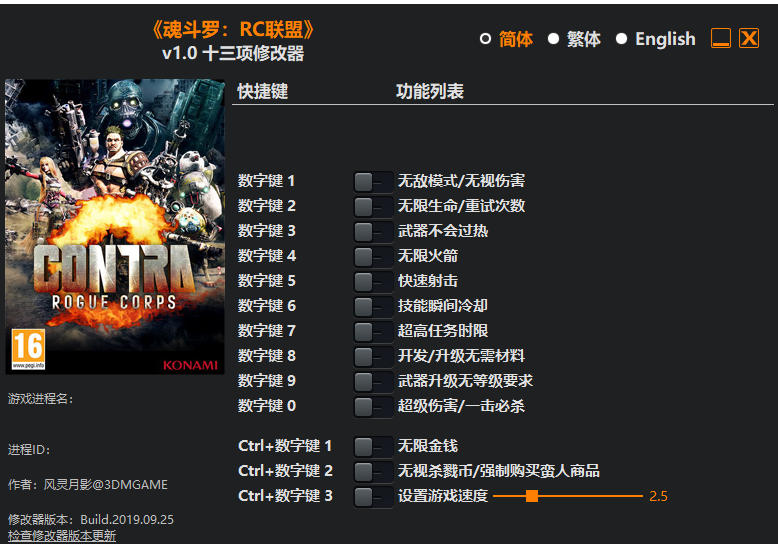Enable 超级伤害/一击必杀 switch
Screen dimensions: 778x544
tap(373, 407)
